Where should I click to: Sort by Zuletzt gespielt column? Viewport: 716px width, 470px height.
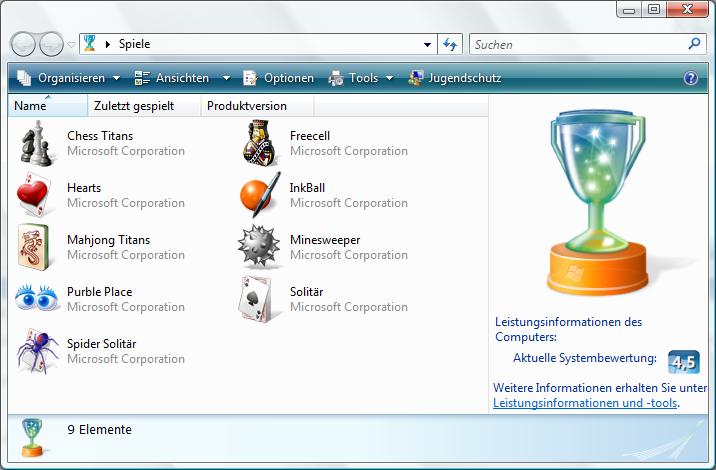click(144, 106)
